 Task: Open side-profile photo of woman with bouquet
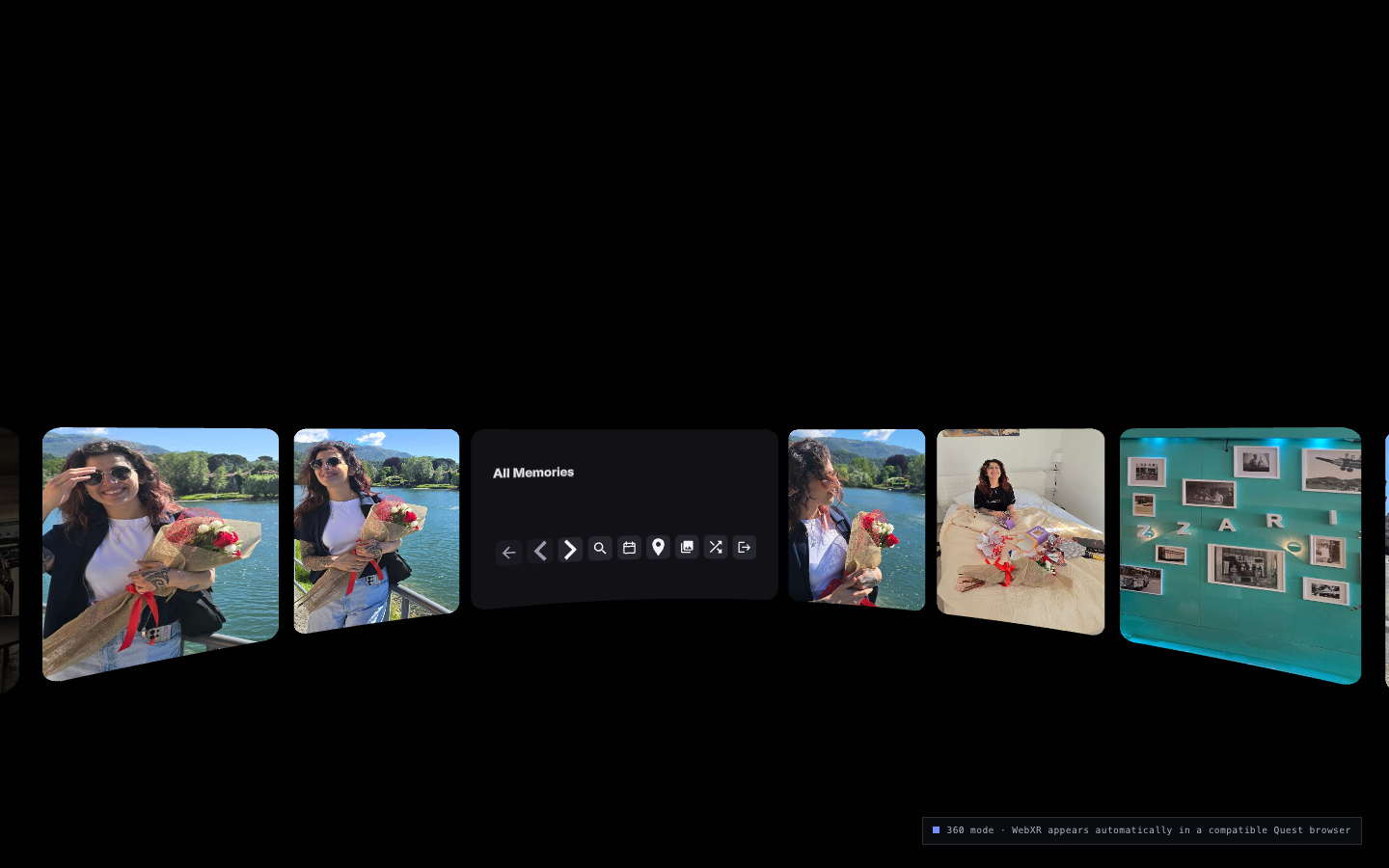(857, 519)
